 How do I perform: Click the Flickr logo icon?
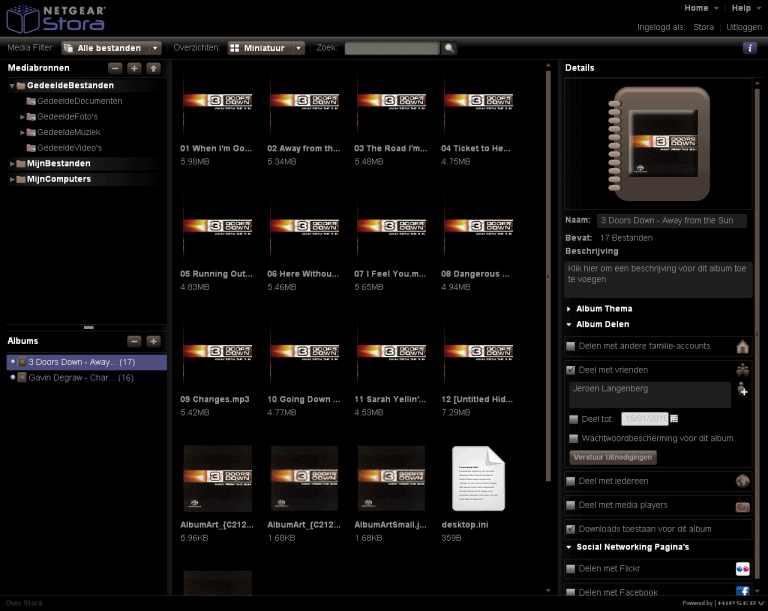coord(743,569)
